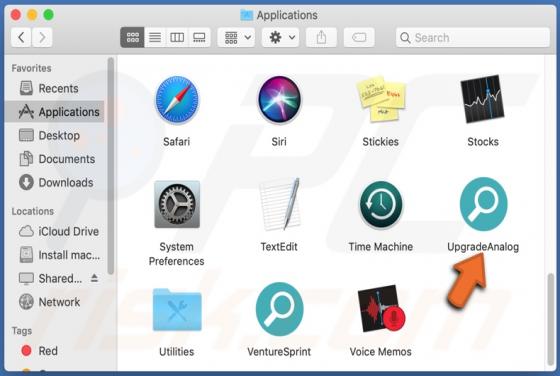Open the Shared... location in the sidebar

click(x=50, y=279)
